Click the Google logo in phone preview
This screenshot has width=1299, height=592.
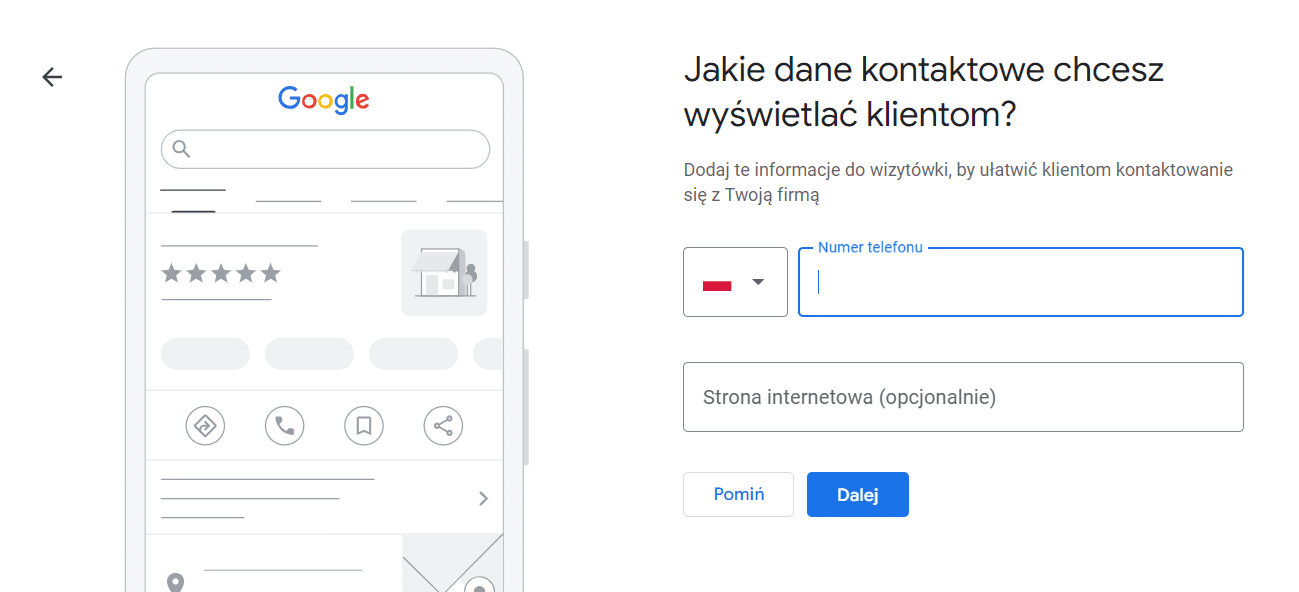(324, 100)
